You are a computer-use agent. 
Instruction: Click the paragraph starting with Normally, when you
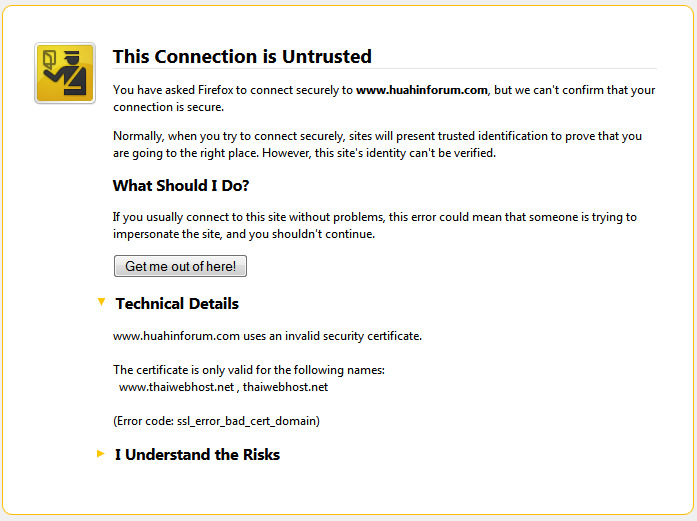[x=377, y=144]
